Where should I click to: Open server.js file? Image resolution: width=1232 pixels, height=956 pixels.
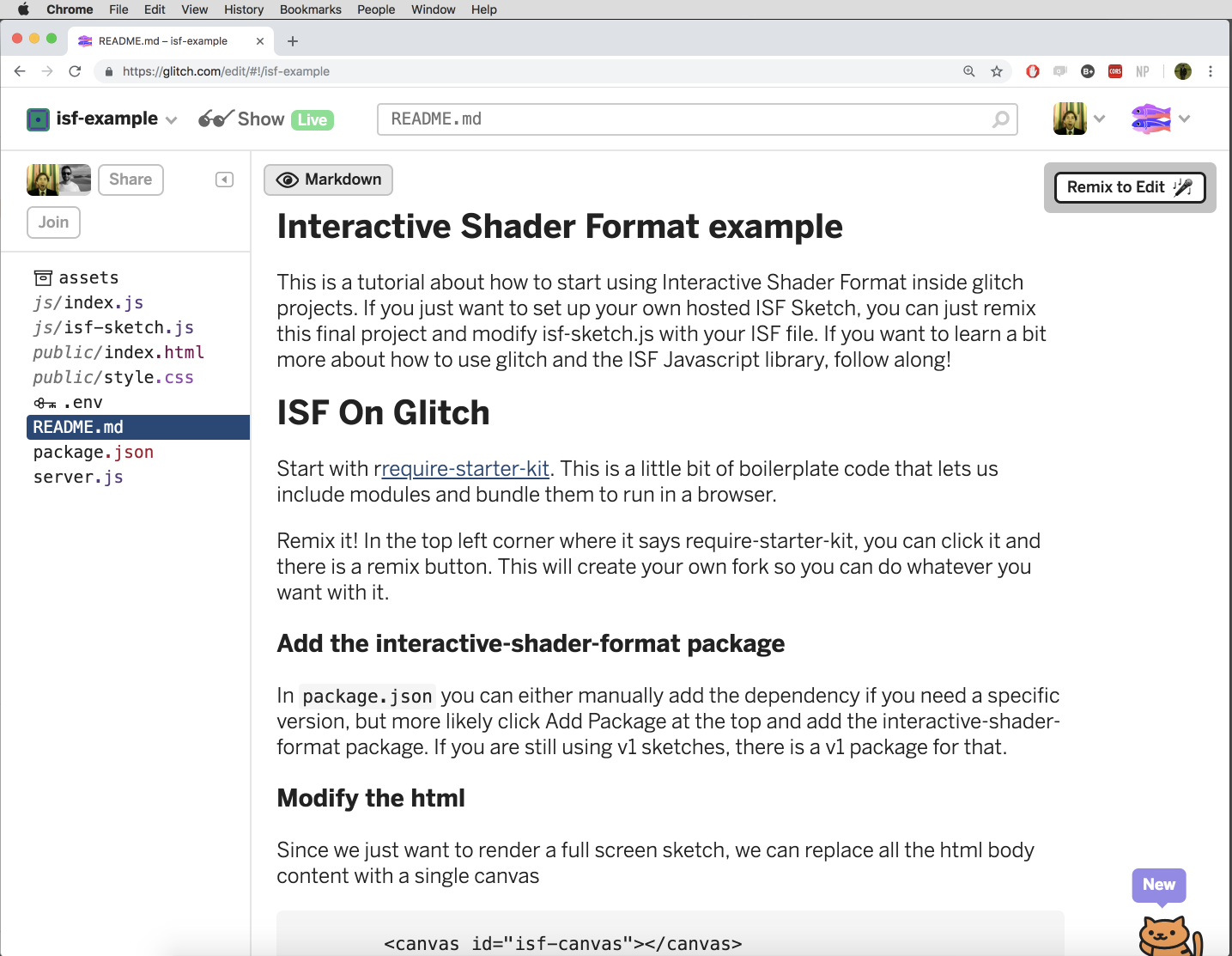78,477
